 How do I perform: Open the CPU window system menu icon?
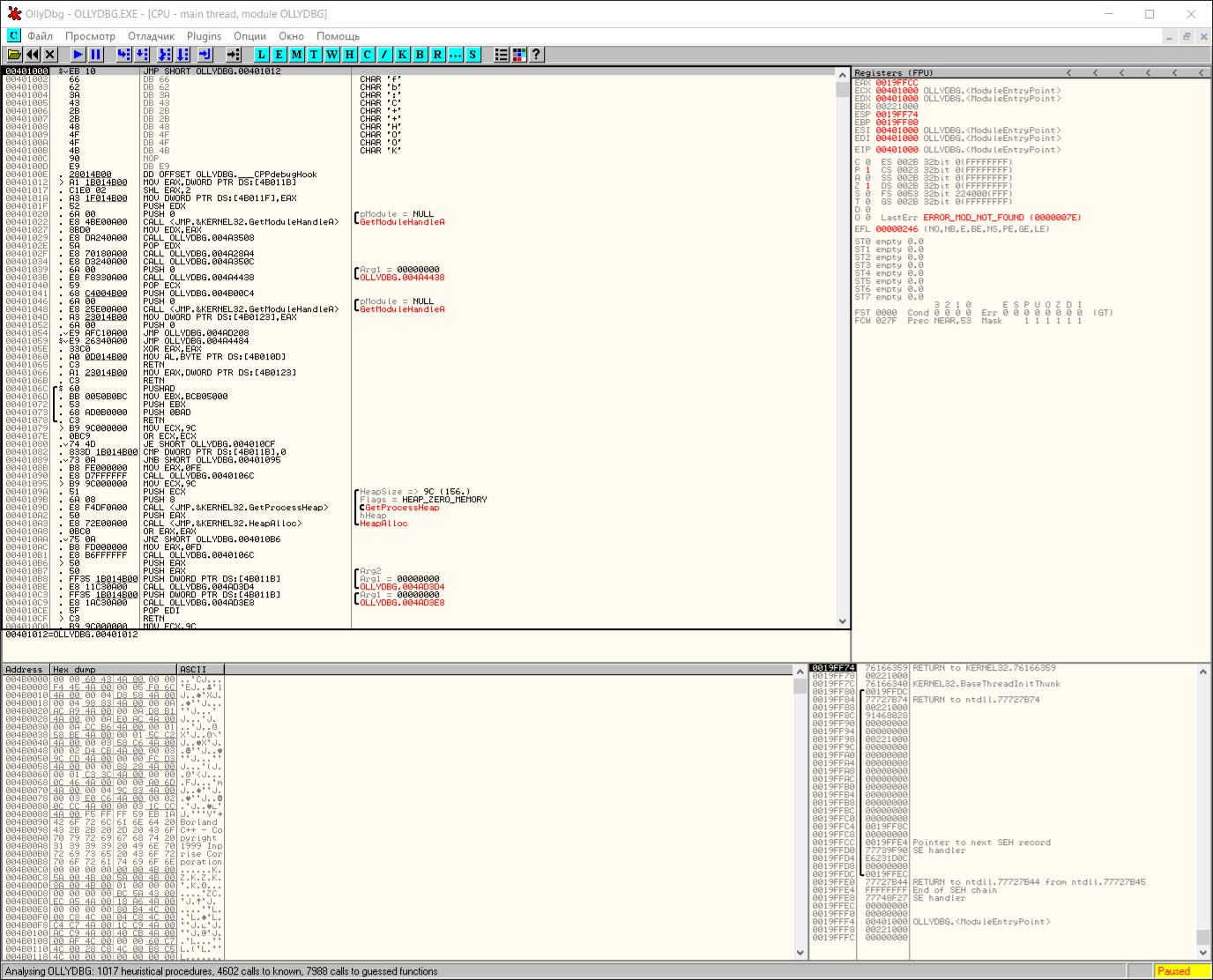coord(13,36)
